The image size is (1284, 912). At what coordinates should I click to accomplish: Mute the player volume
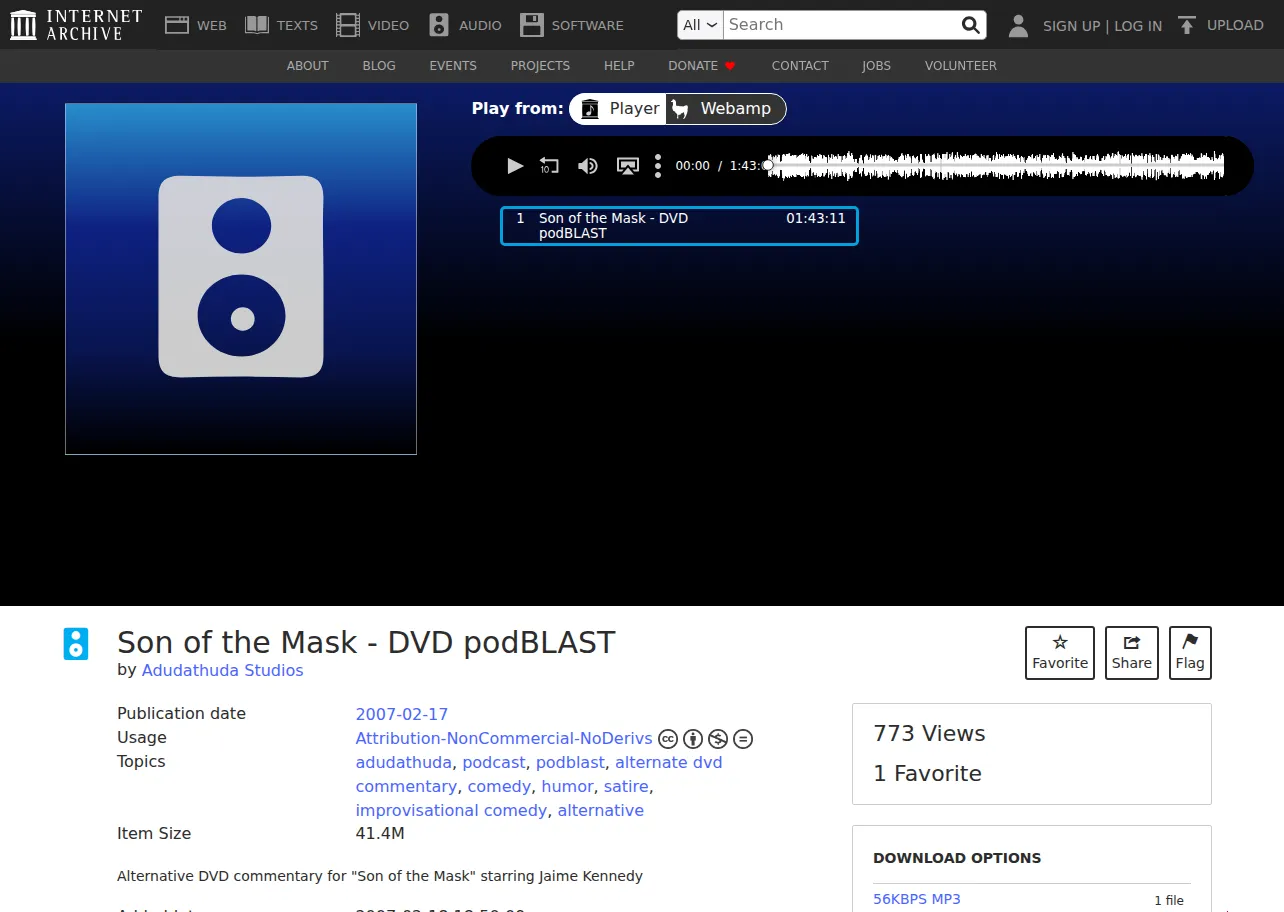pos(588,166)
